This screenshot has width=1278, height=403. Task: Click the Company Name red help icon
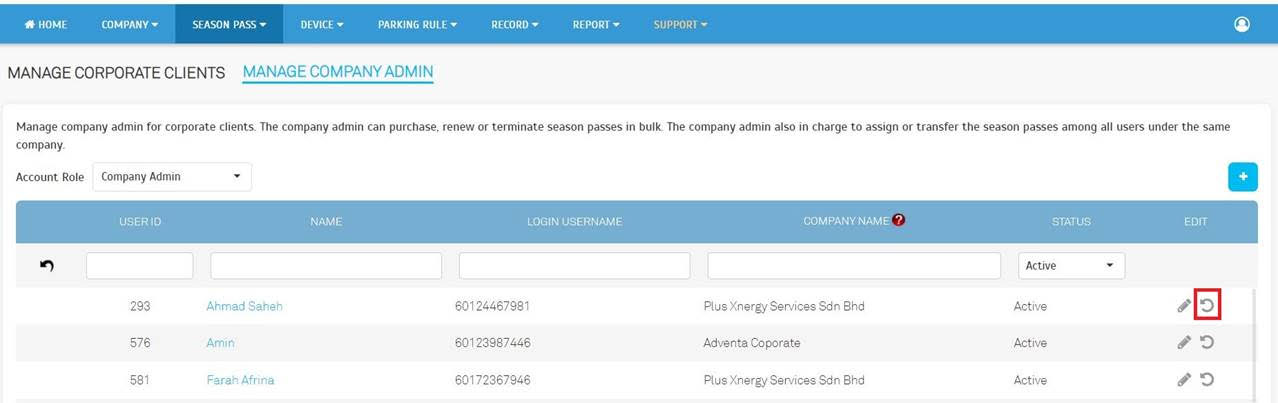tap(898, 221)
